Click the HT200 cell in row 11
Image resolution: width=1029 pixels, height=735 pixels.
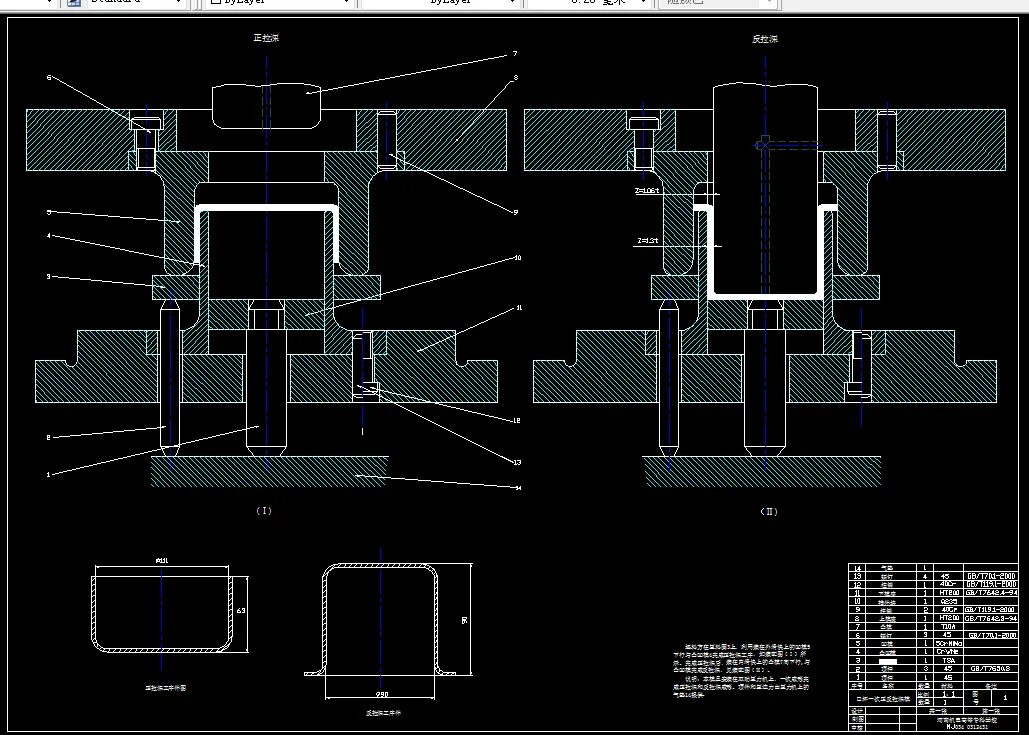pos(946,593)
